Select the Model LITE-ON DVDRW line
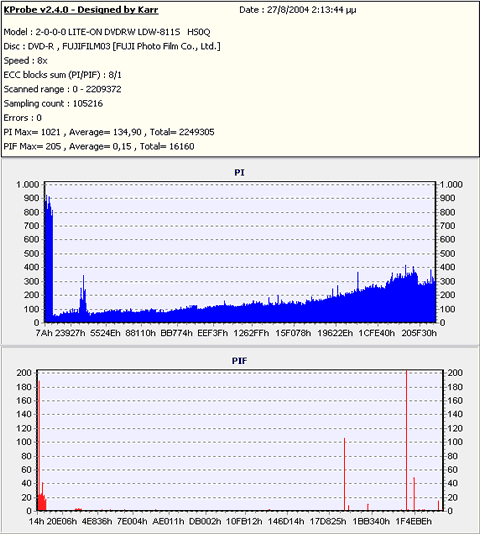Viewport: 480px width, 534px height. coord(107,32)
